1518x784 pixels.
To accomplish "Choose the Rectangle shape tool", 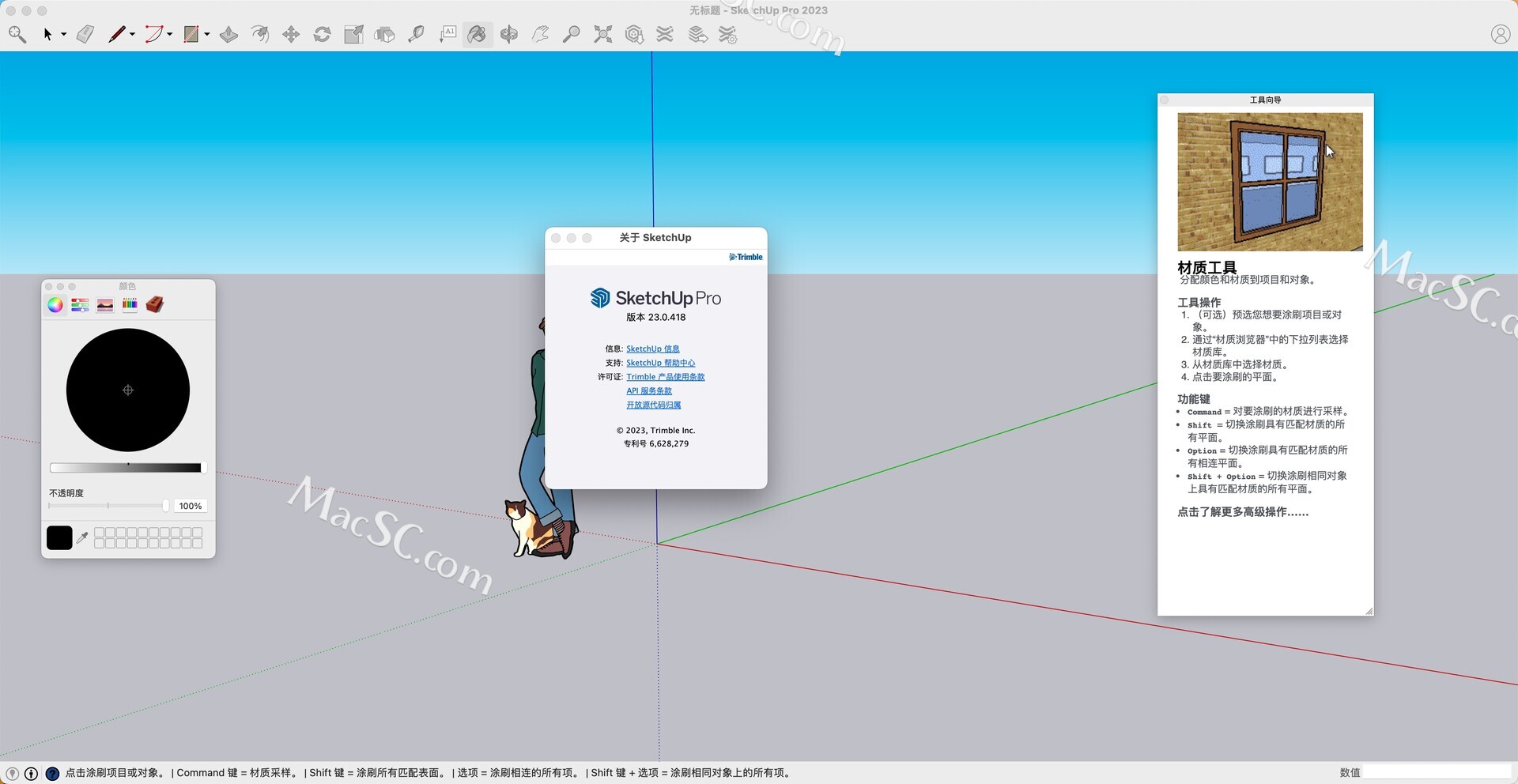I will [191, 34].
